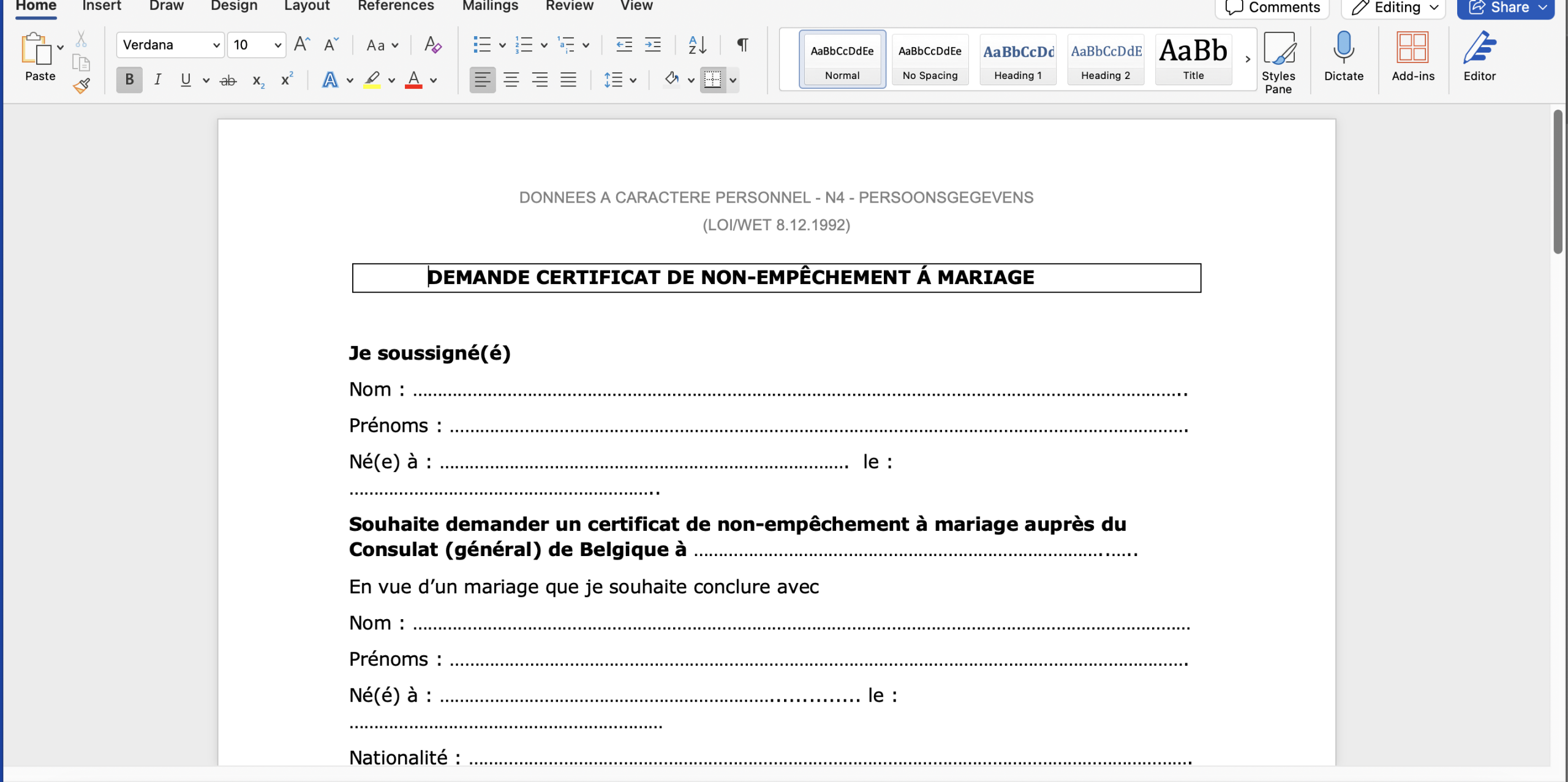Select the Format Painter brush

coord(81,86)
